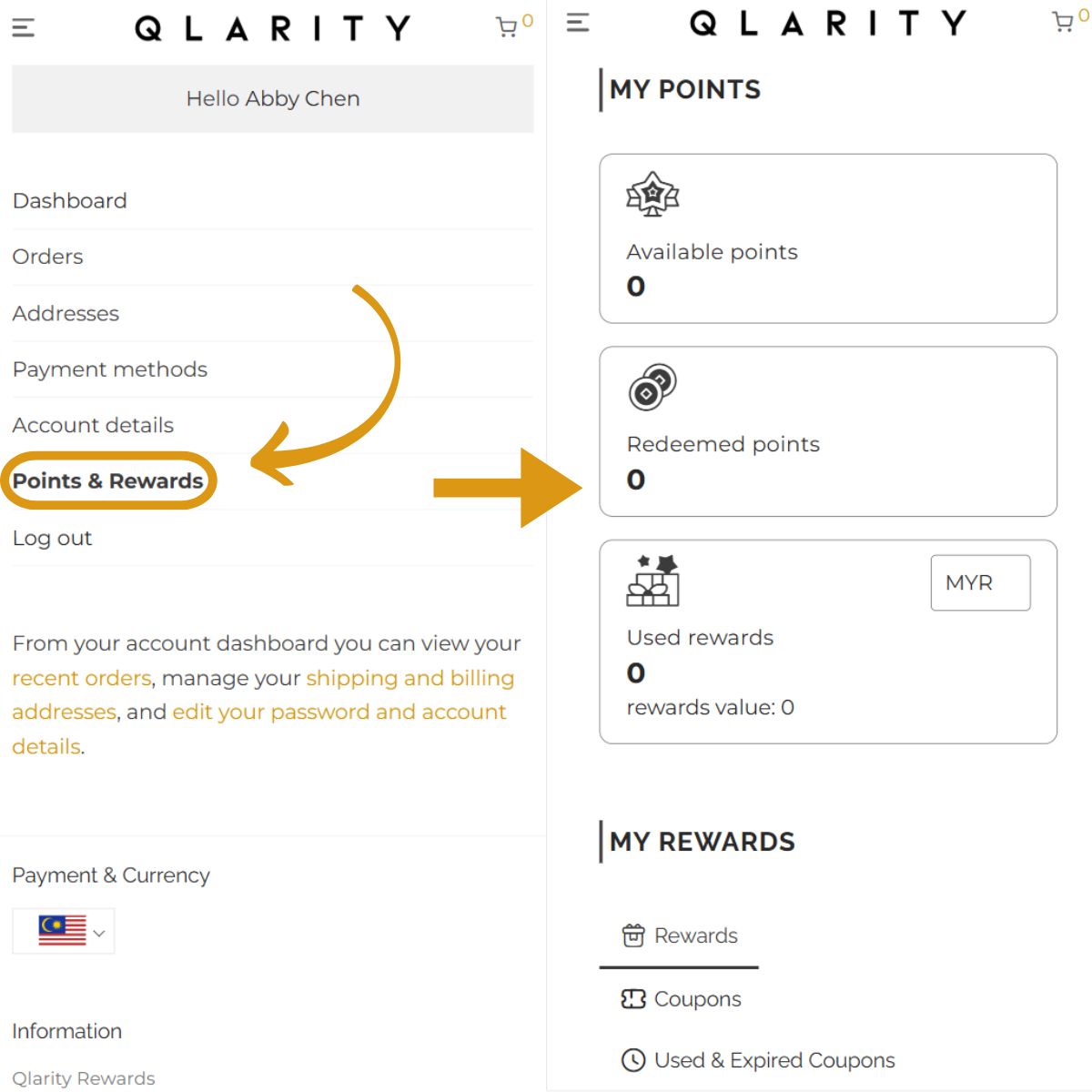Image resolution: width=1092 pixels, height=1092 pixels.
Task: Open the hamburger menu on right screen
Action: [x=578, y=23]
